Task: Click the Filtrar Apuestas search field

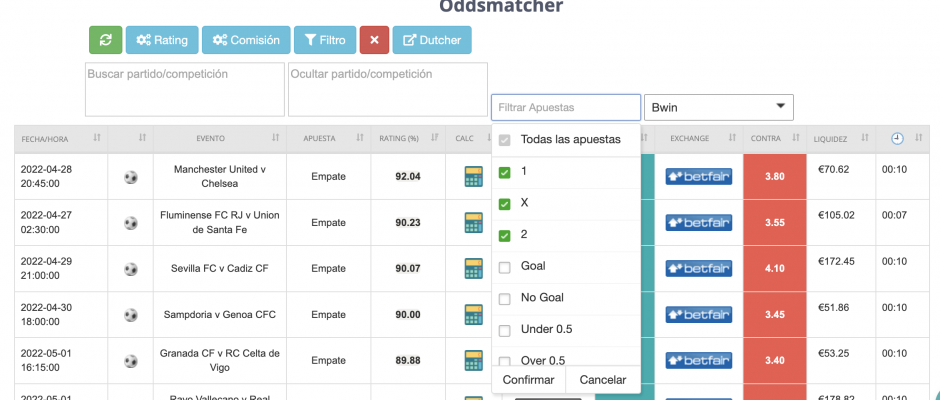Action: click(x=566, y=107)
